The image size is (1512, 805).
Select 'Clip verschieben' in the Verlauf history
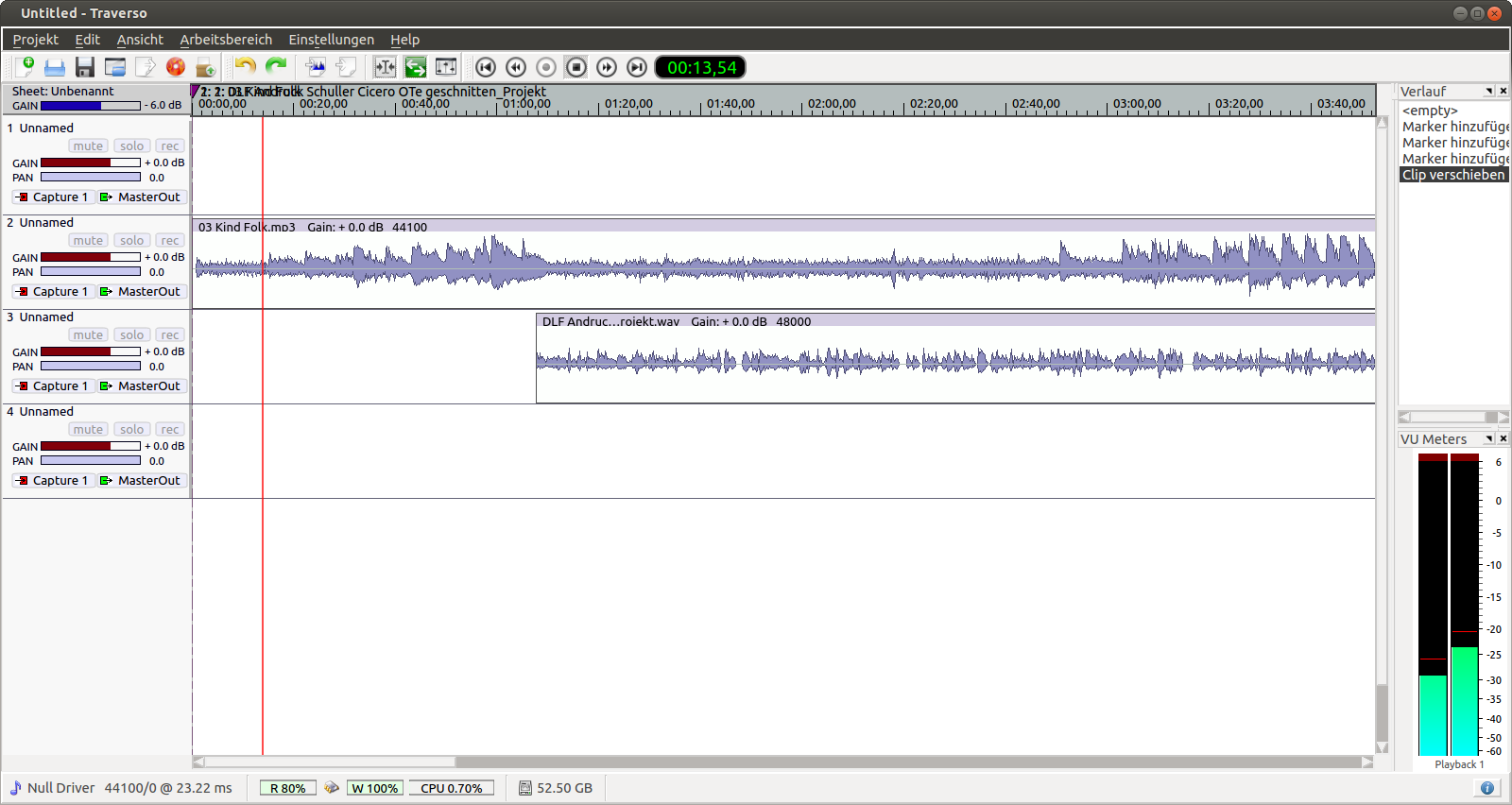point(1452,175)
